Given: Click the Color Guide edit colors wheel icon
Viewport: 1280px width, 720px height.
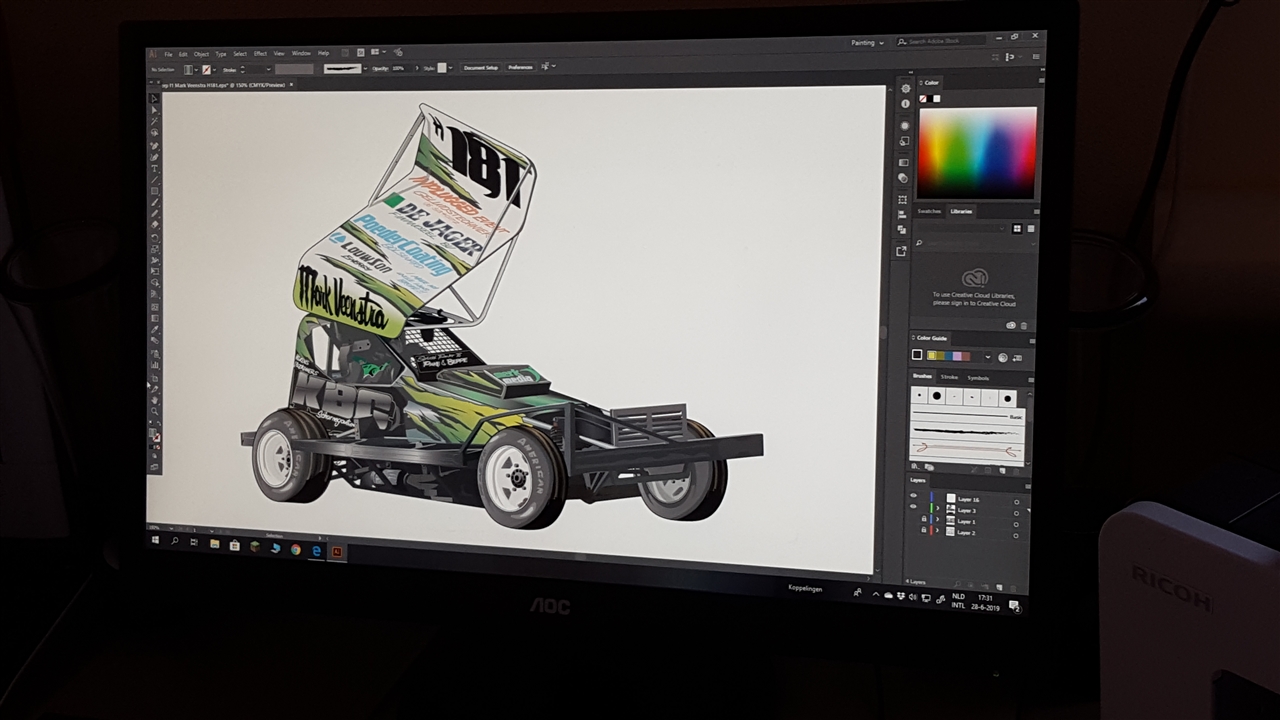Looking at the screenshot, I should [x=1002, y=357].
